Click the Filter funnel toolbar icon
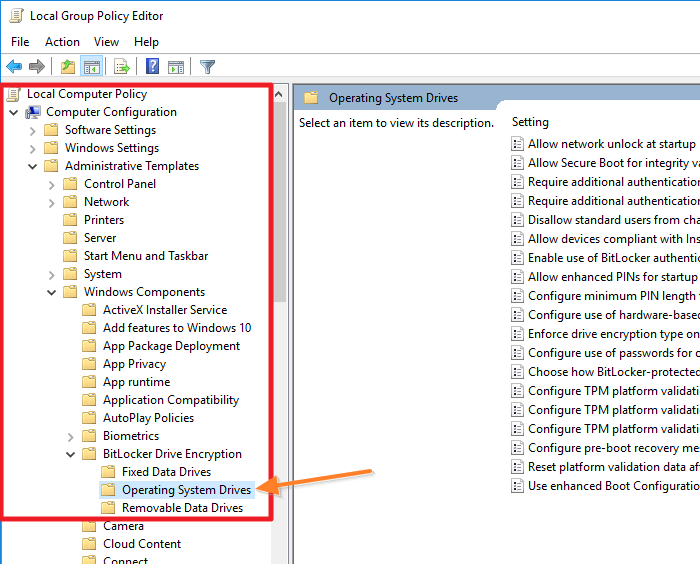Screen dimensions: 700x564 pos(207,67)
